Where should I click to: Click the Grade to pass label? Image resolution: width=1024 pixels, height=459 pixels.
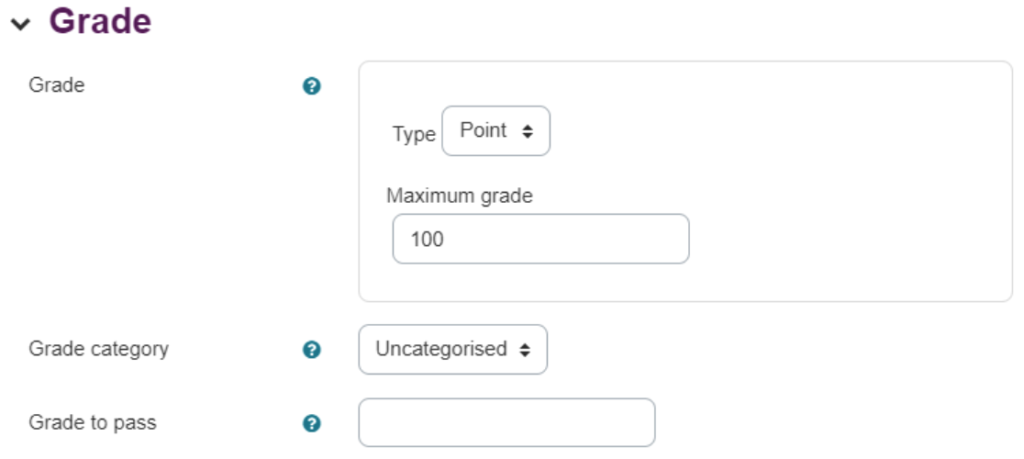[93, 422]
